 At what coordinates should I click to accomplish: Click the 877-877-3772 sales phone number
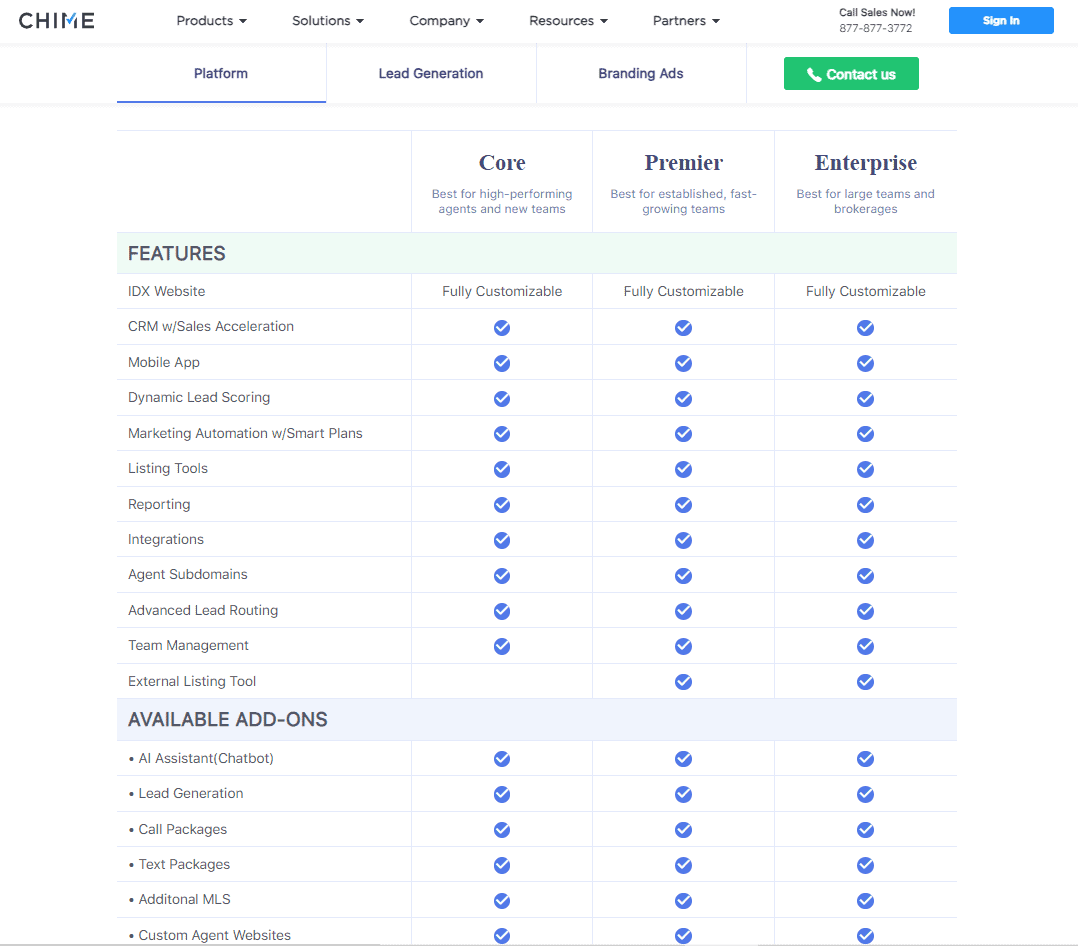[x=876, y=28]
